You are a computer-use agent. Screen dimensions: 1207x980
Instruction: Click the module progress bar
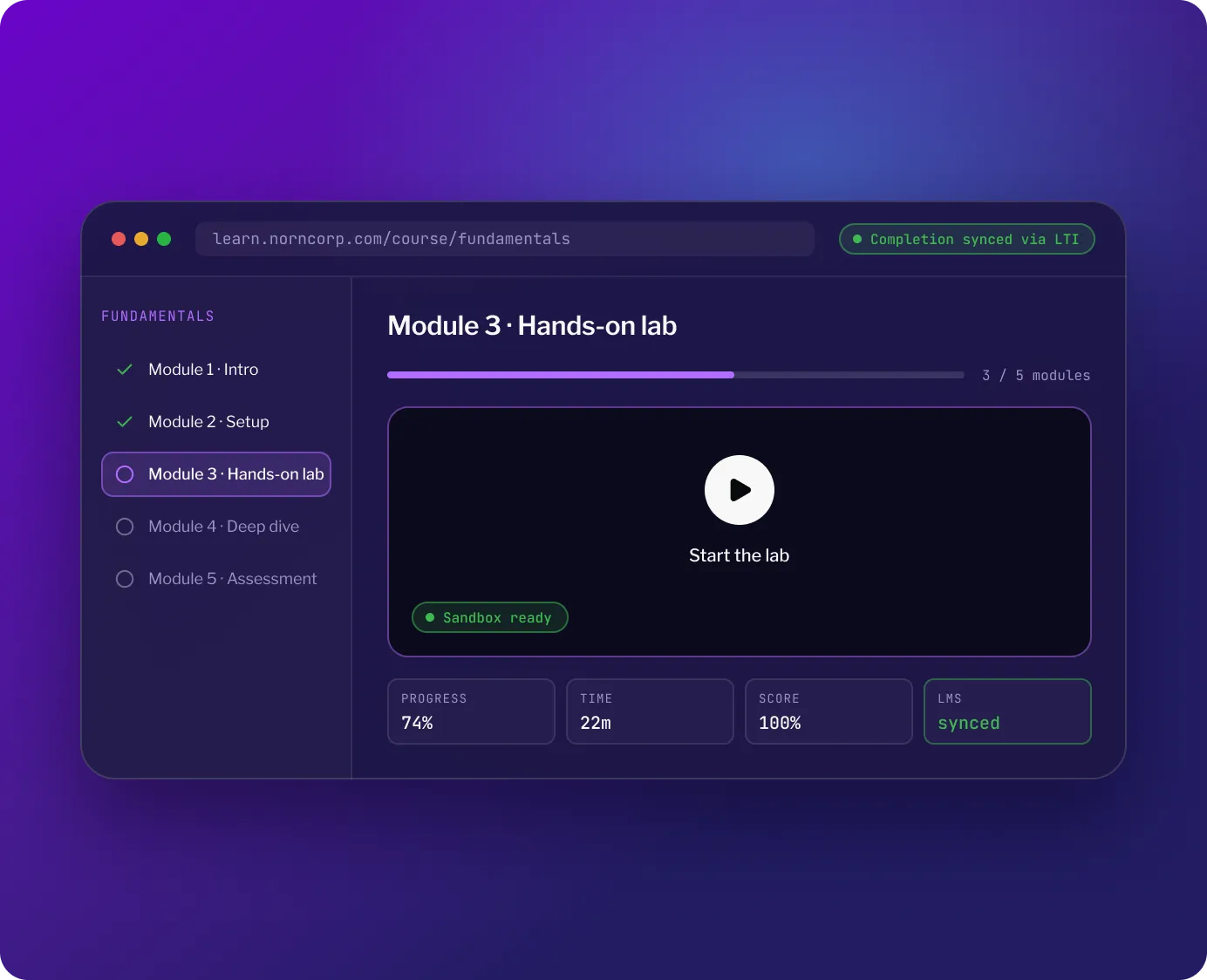(x=676, y=375)
